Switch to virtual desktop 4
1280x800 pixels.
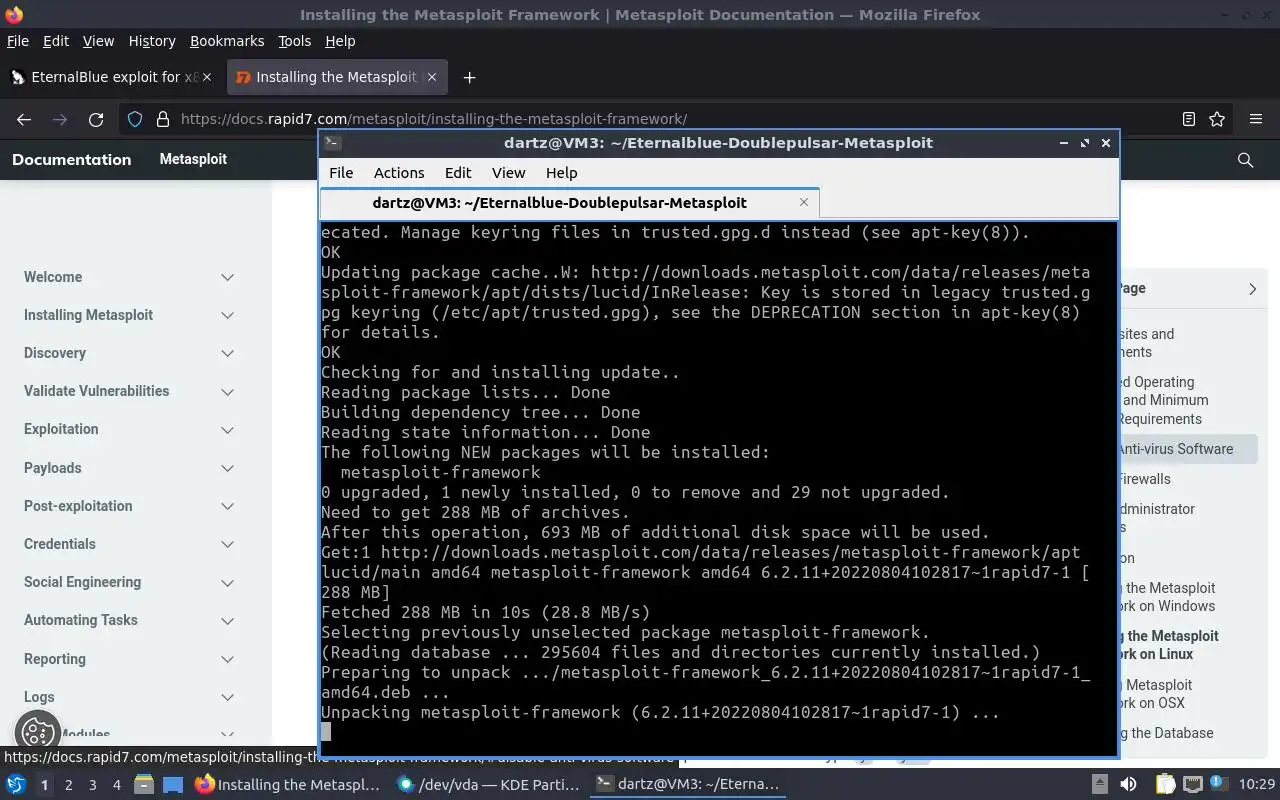116,785
